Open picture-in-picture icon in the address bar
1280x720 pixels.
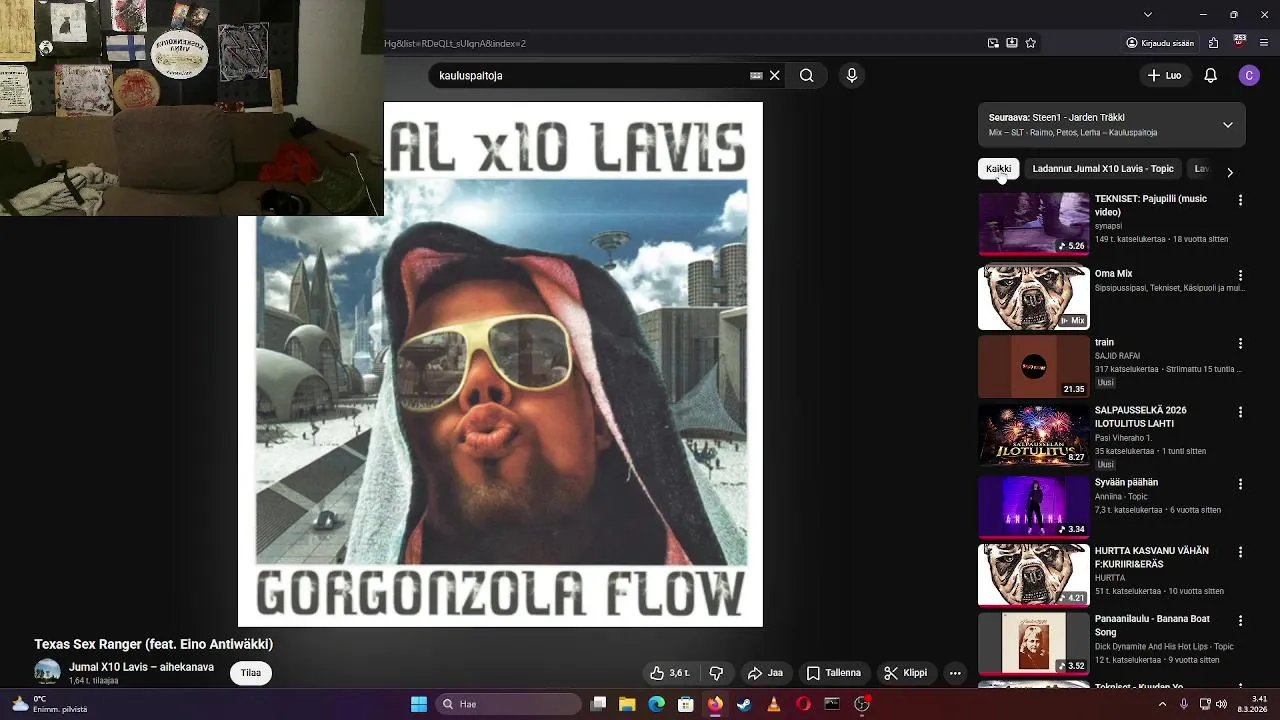point(993,43)
